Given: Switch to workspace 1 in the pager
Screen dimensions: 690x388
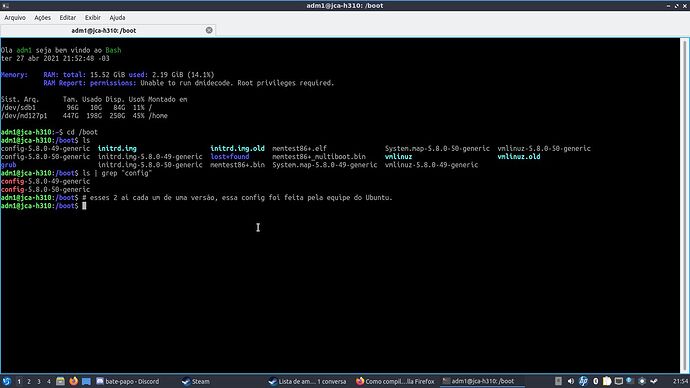Looking at the screenshot, I should pos(19,381).
